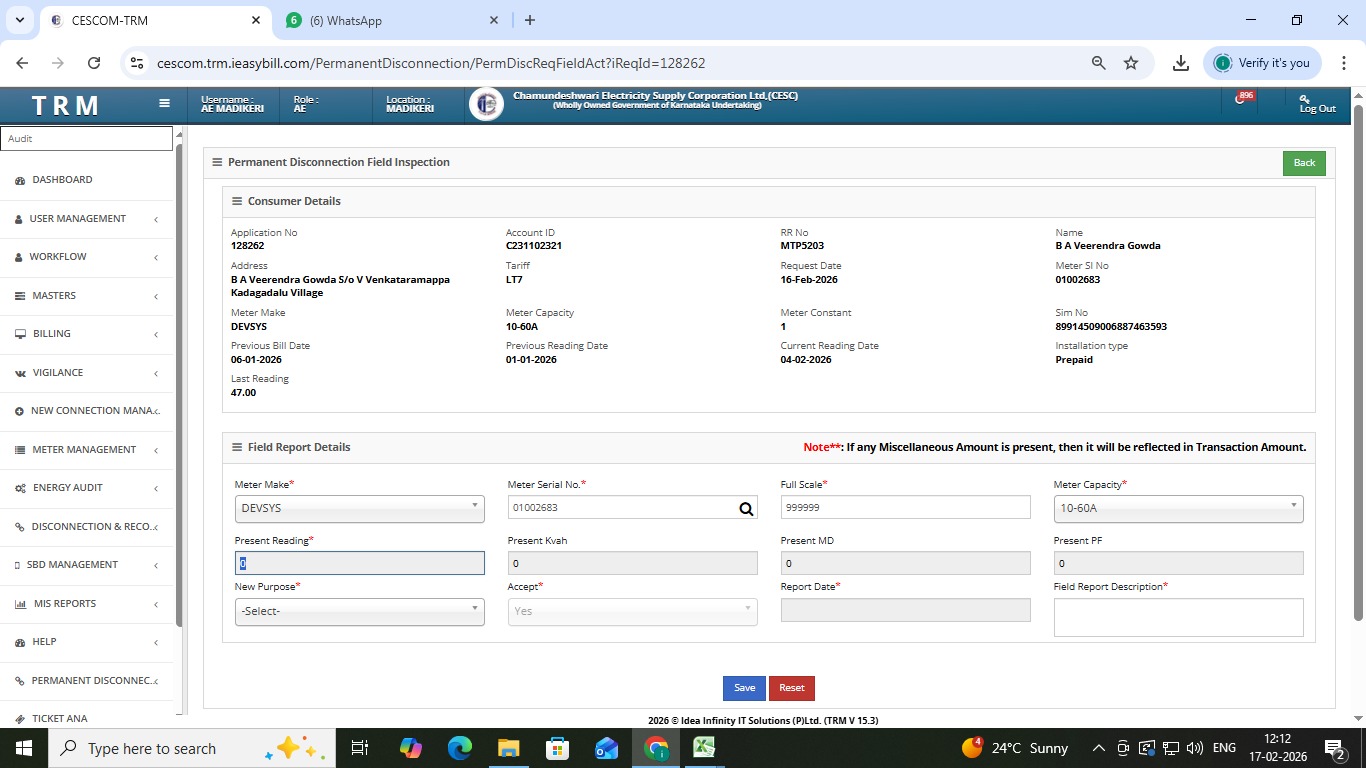Screen dimensions: 1366x768
Task: Click the green Back button
Action: coord(1303,163)
